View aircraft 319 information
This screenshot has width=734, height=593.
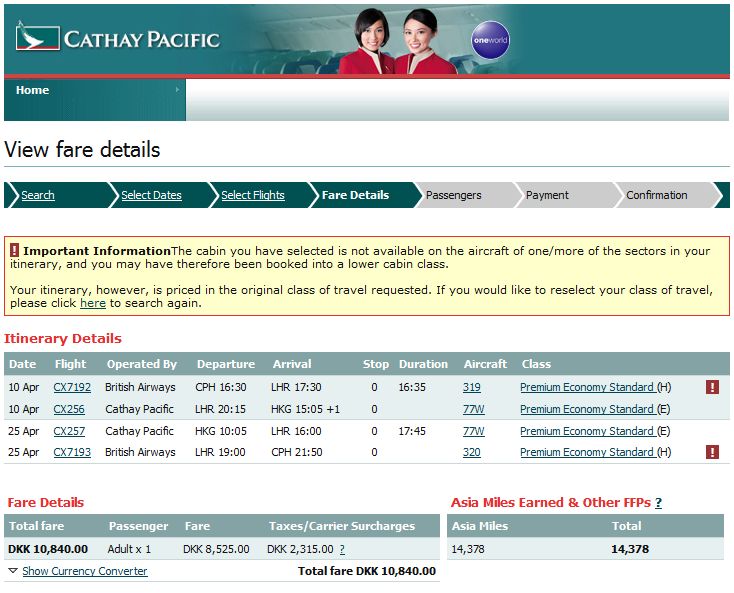[471, 387]
